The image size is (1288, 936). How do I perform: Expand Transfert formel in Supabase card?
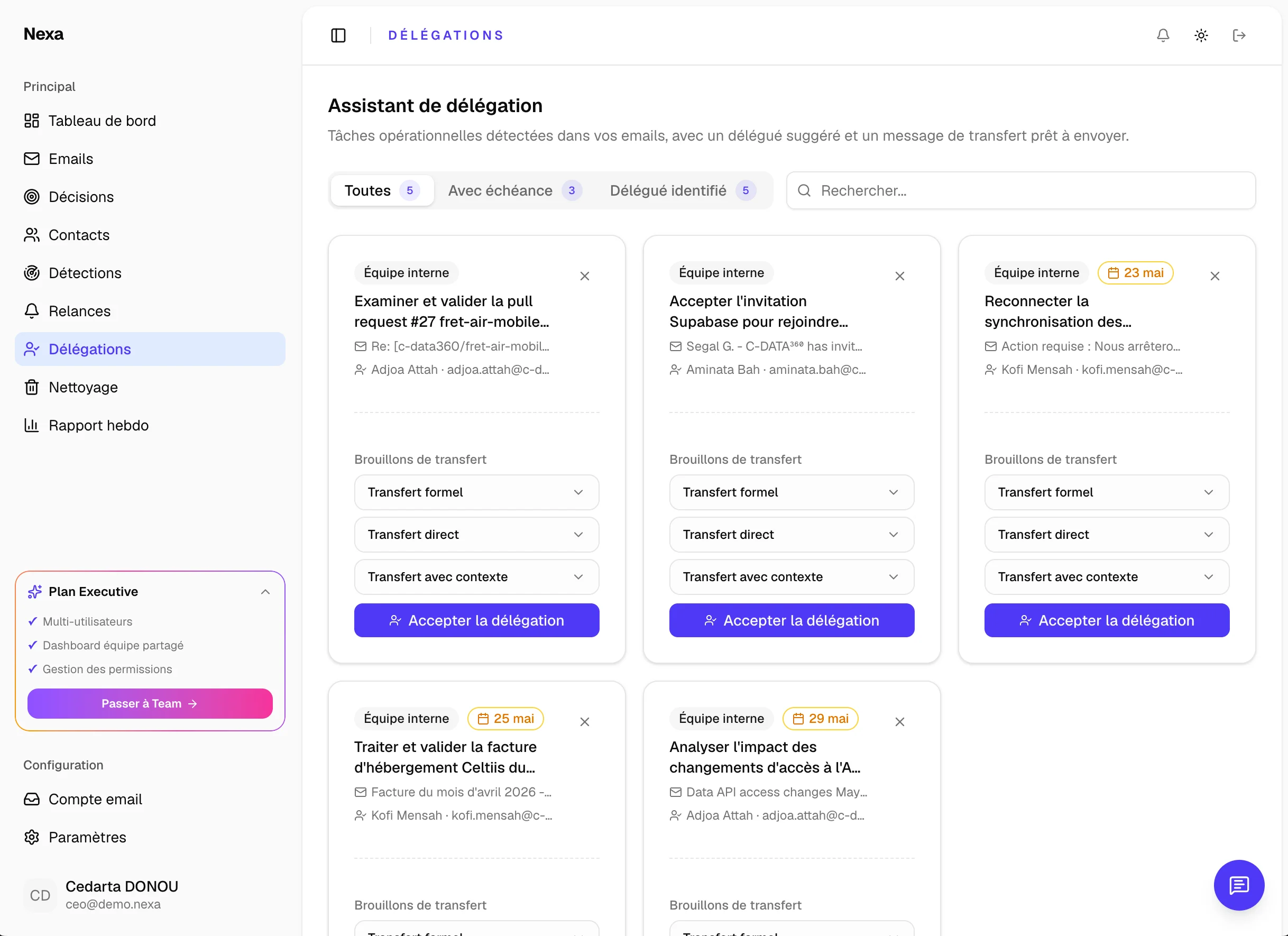click(x=792, y=492)
